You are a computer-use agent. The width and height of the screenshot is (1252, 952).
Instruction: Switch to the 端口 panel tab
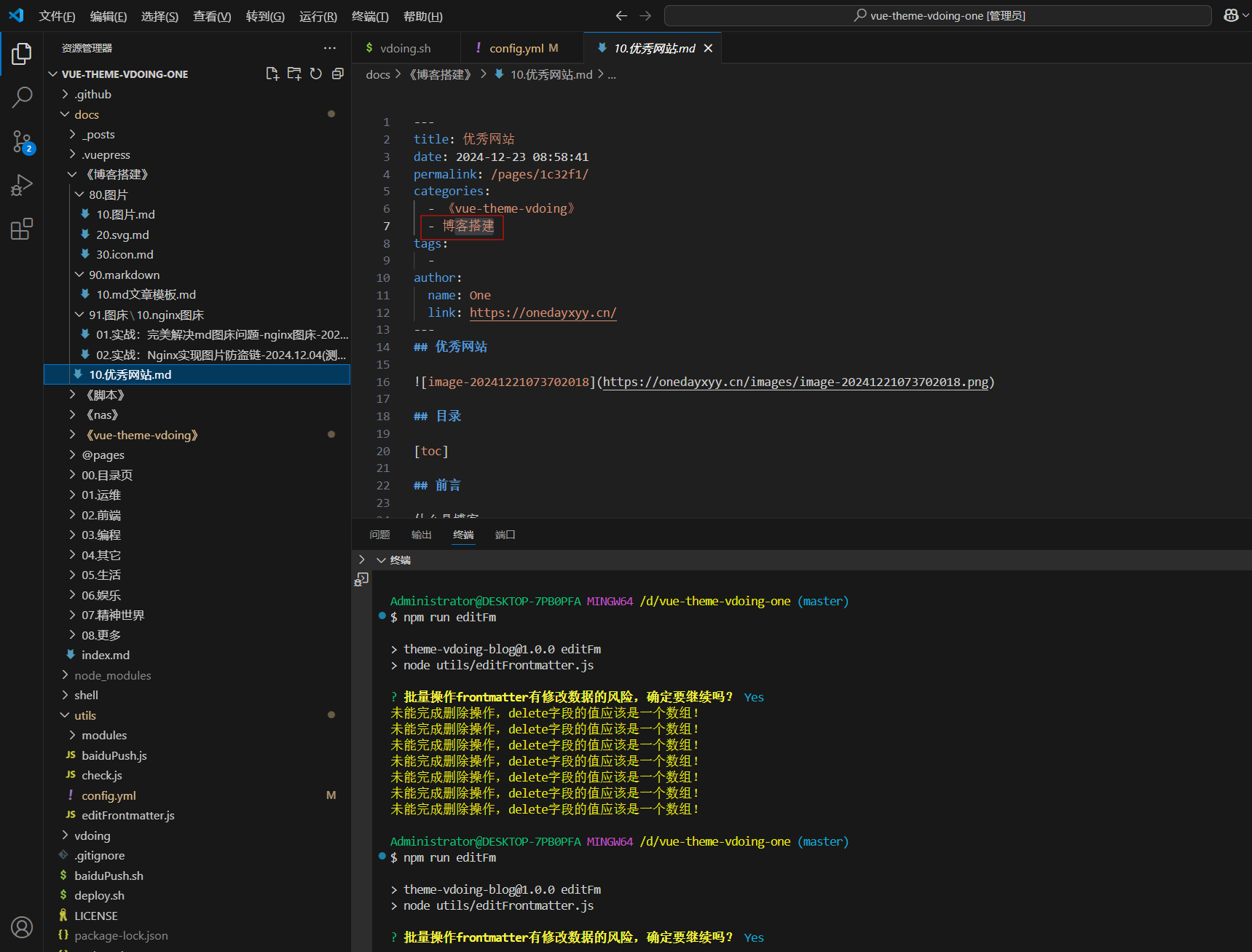tap(505, 535)
